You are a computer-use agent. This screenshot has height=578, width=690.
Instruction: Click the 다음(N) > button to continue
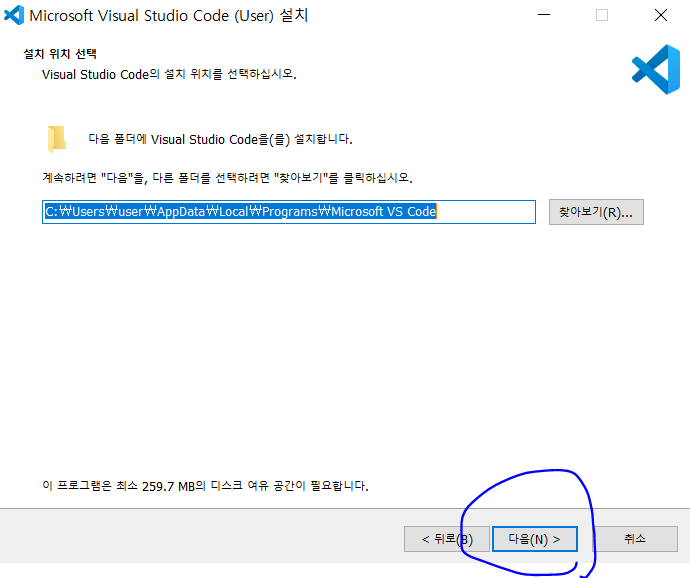tap(535, 539)
